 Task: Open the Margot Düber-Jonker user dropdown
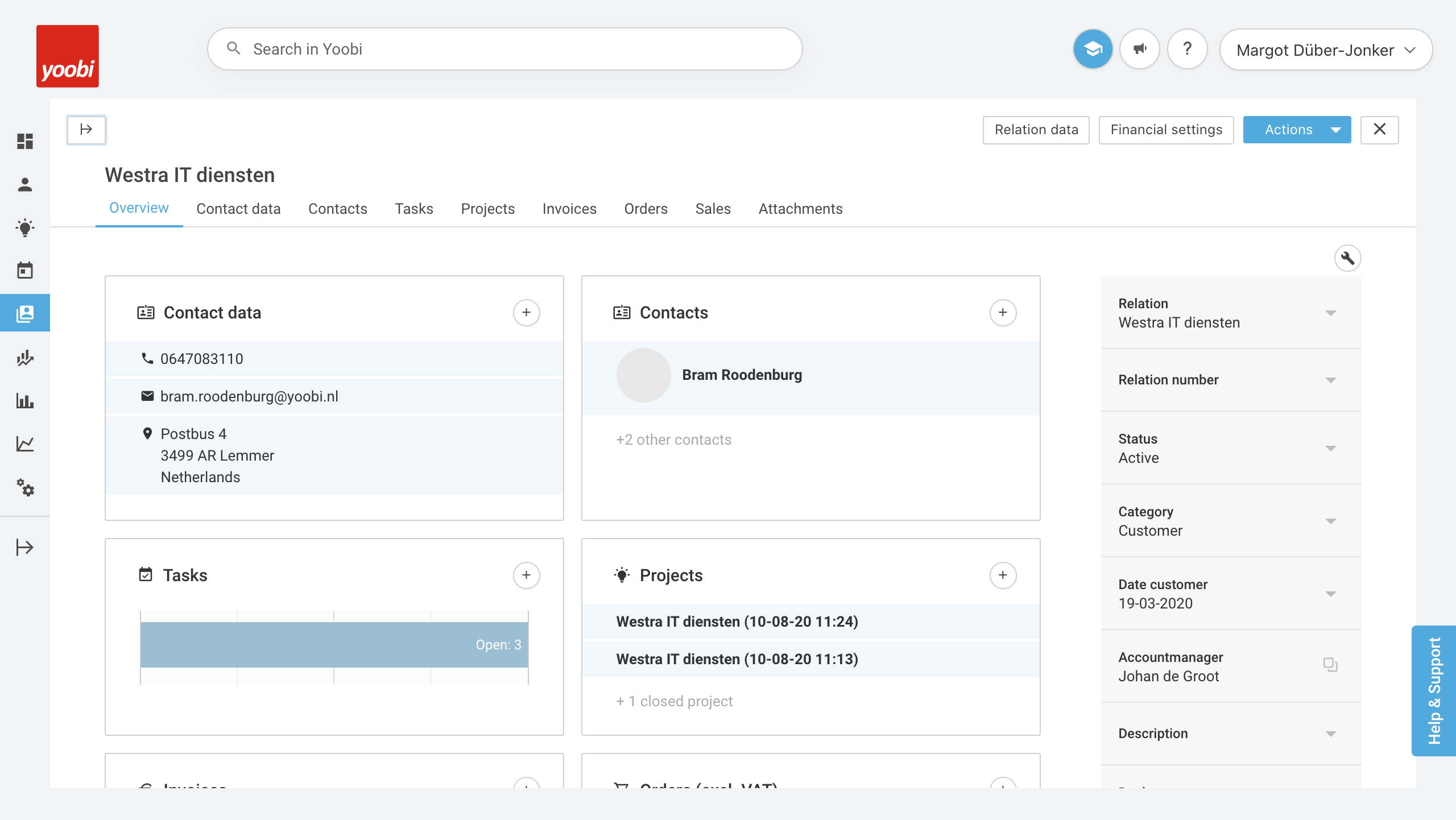[x=1326, y=50]
